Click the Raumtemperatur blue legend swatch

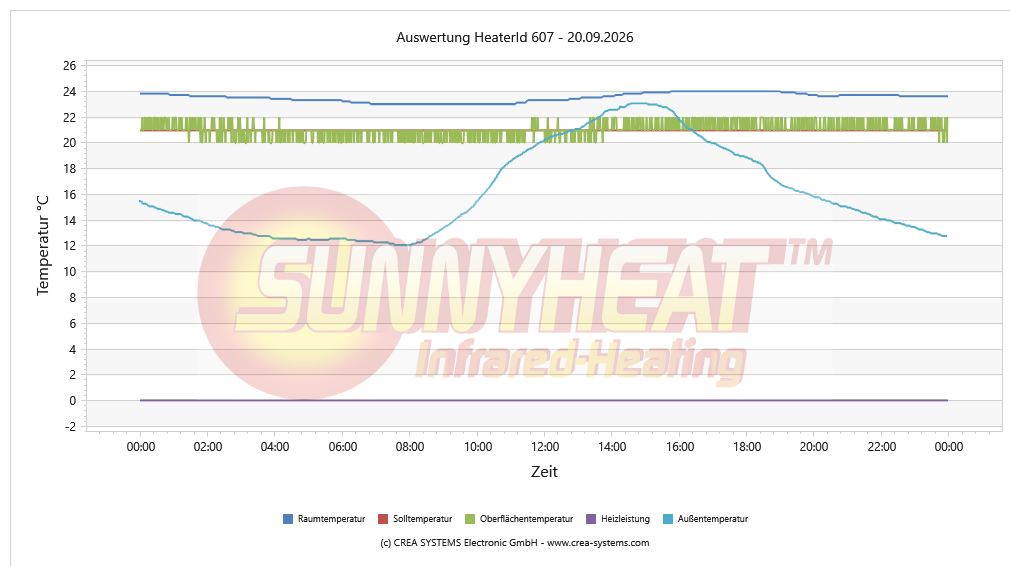288,519
